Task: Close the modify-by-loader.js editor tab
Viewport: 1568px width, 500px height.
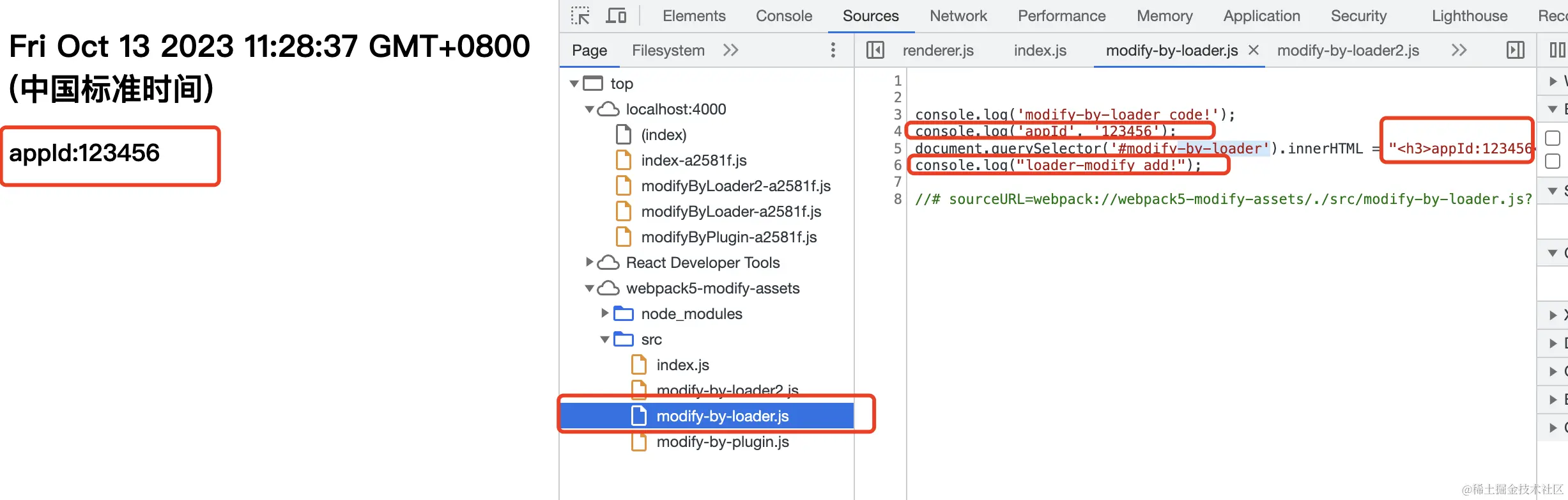Action: pos(1254,50)
